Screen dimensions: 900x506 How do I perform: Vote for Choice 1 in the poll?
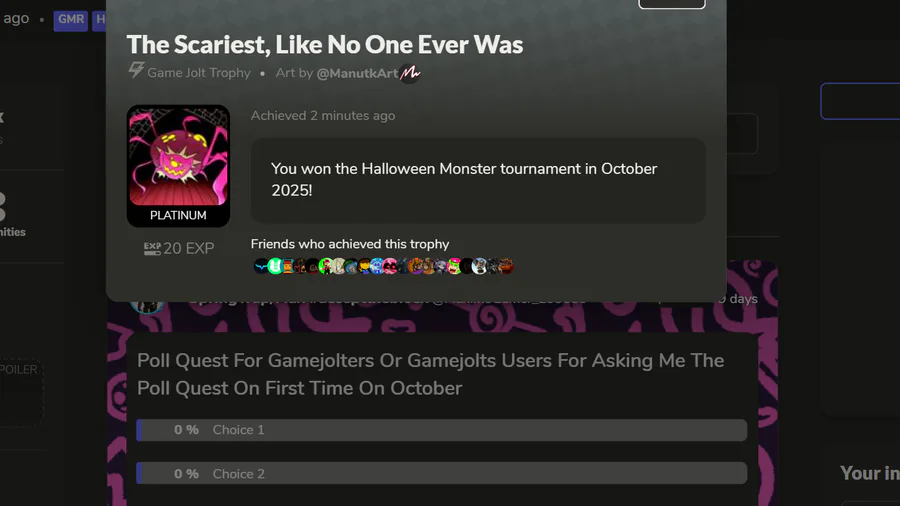coord(441,430)
